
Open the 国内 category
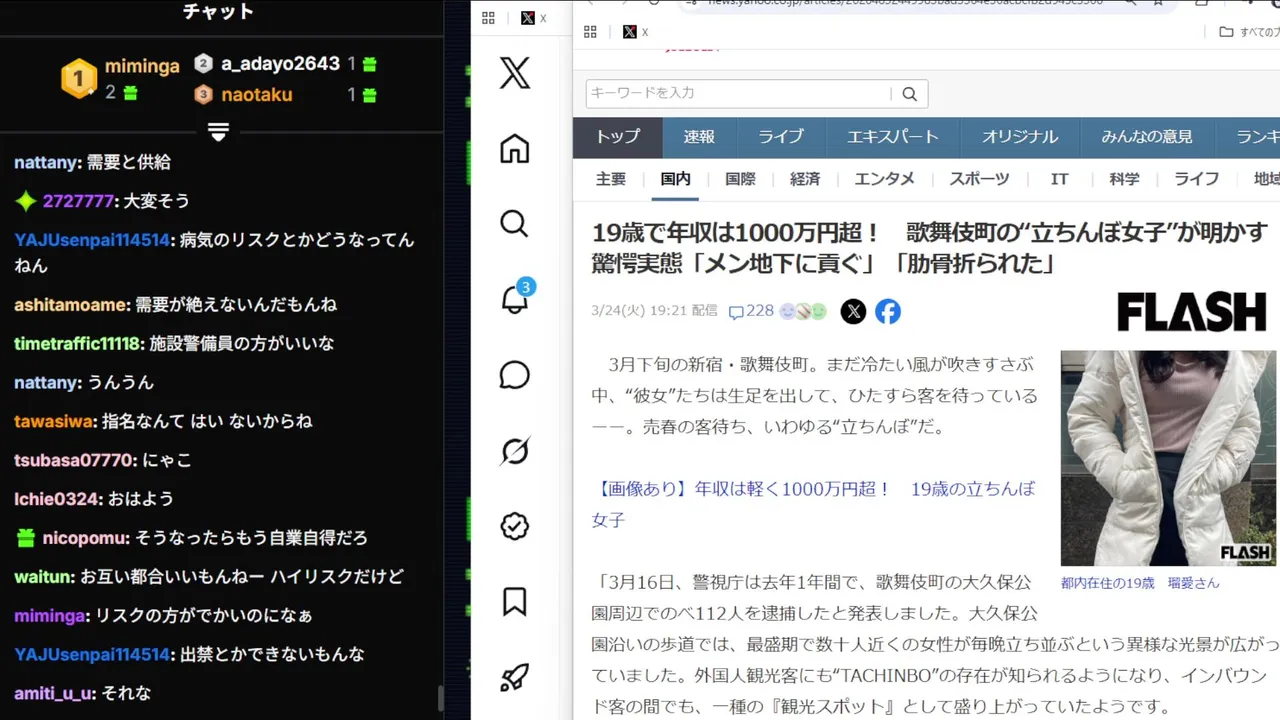coord(675,179)
